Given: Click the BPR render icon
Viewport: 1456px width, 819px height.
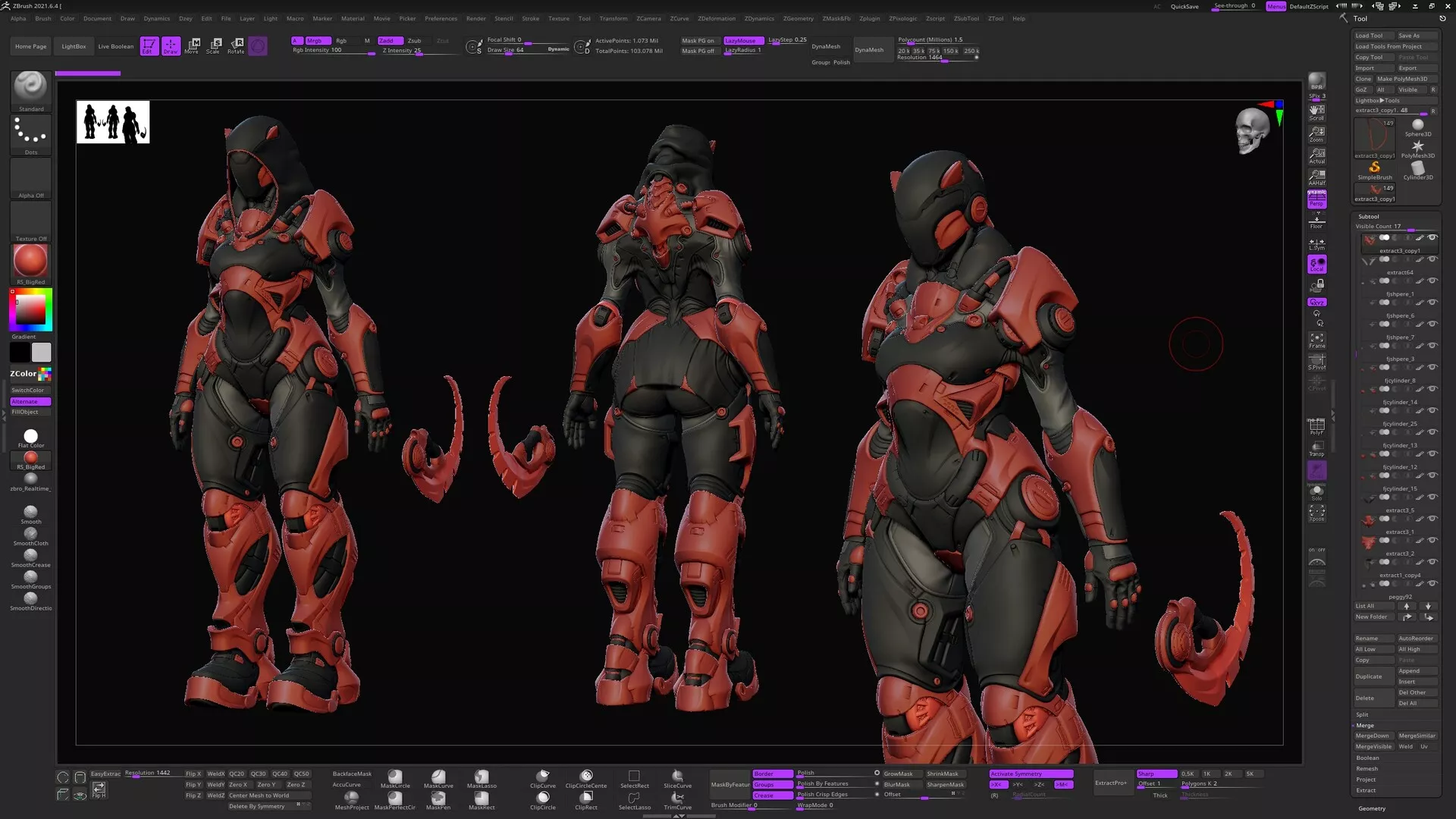Looking at the screenshot, I should 1317,81.
